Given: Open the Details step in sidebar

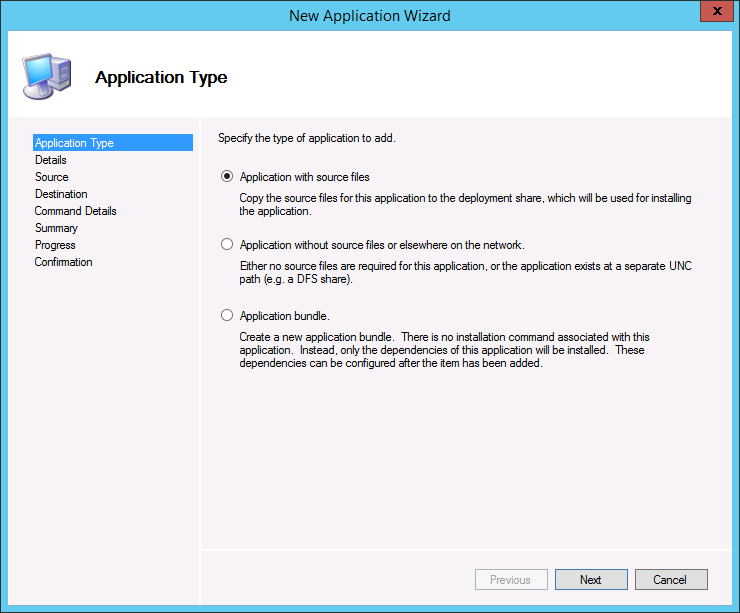Looking at the screenshot, I should [x=51, y=160].
